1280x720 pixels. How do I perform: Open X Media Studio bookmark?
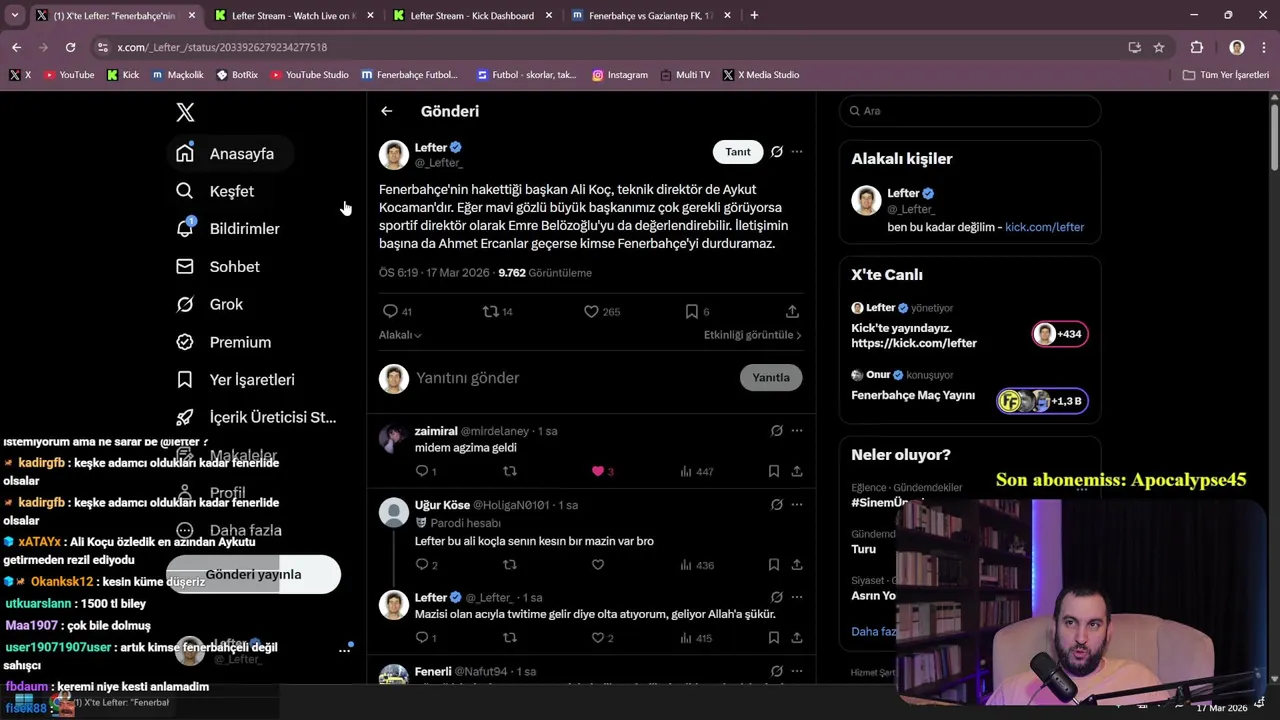[x=760, y=75]
